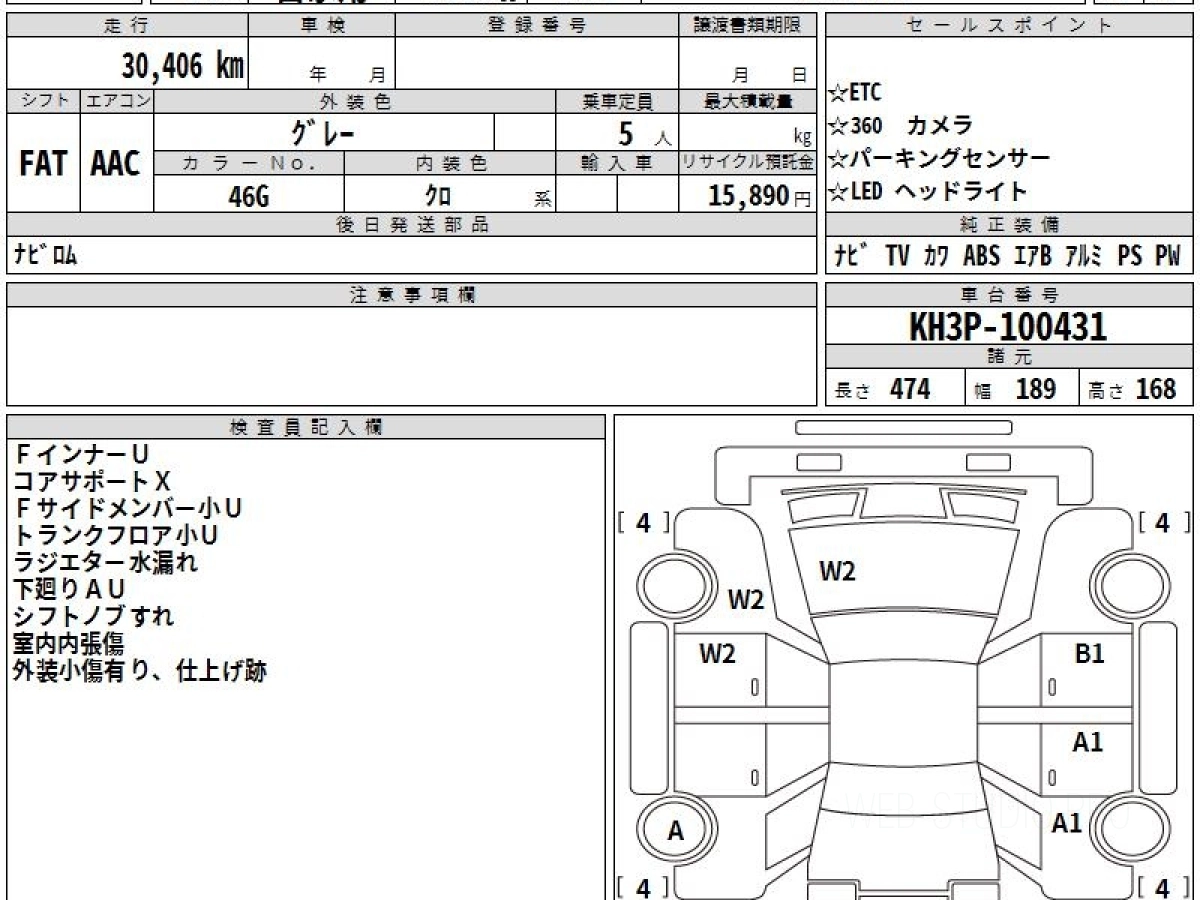Select the 純正装備 section header
This screenshot has height=900, width=1200.
click(x=1009, y=225)
